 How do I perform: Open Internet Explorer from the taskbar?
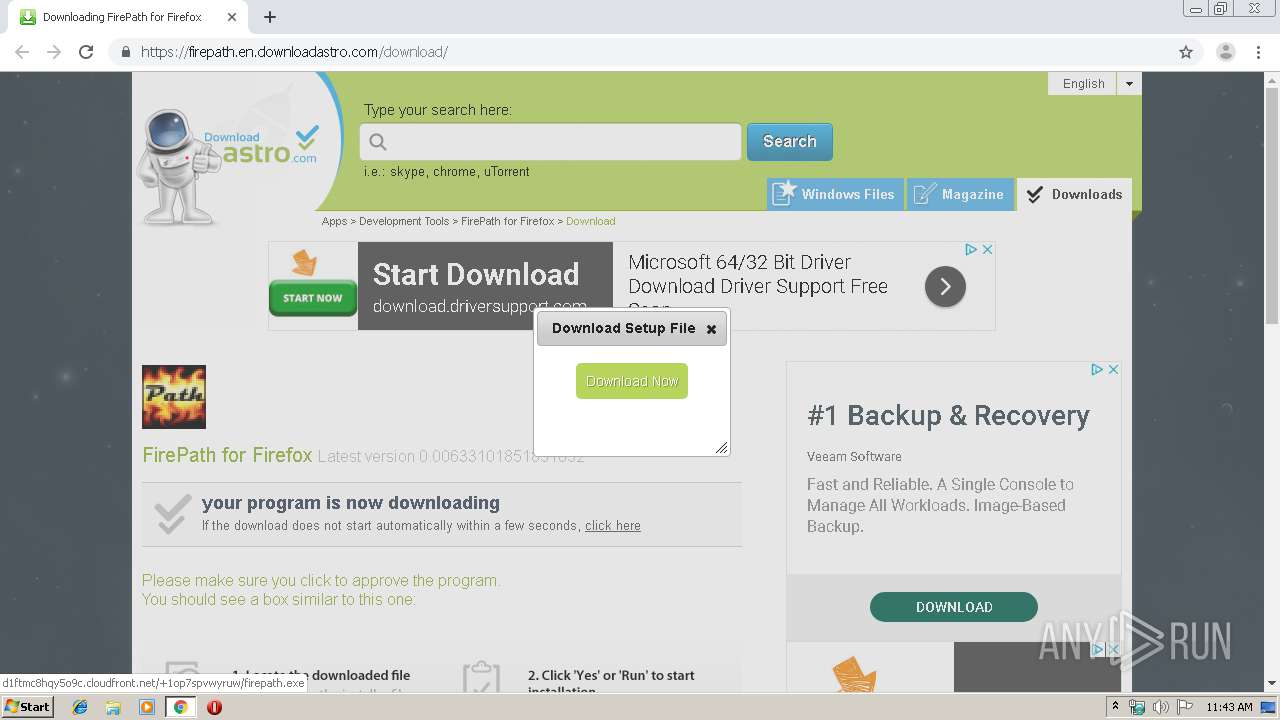pos(80,707)
